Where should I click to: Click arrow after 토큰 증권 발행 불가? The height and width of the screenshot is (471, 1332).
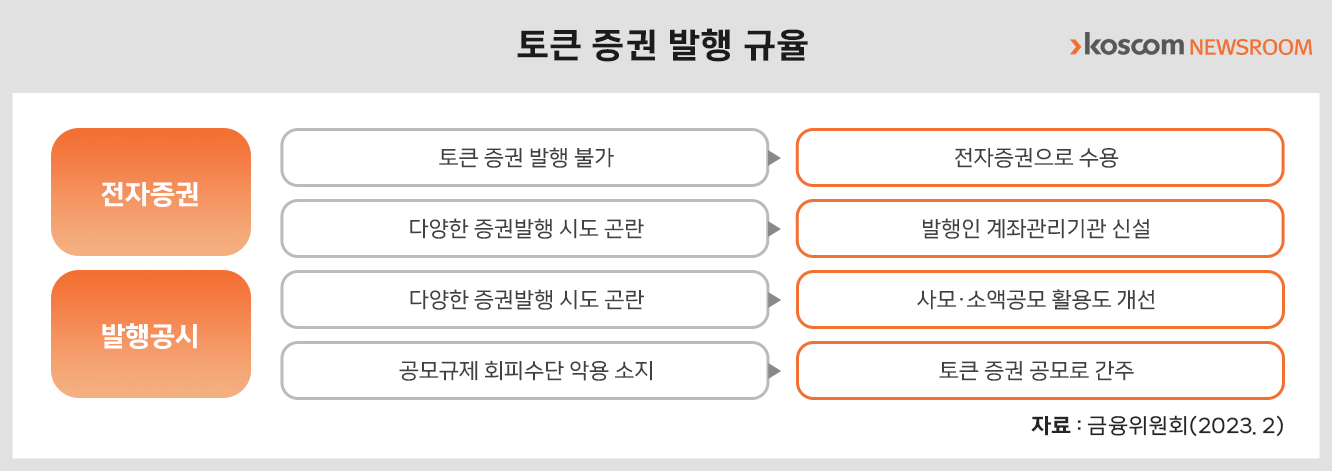[x=773, y=158]
